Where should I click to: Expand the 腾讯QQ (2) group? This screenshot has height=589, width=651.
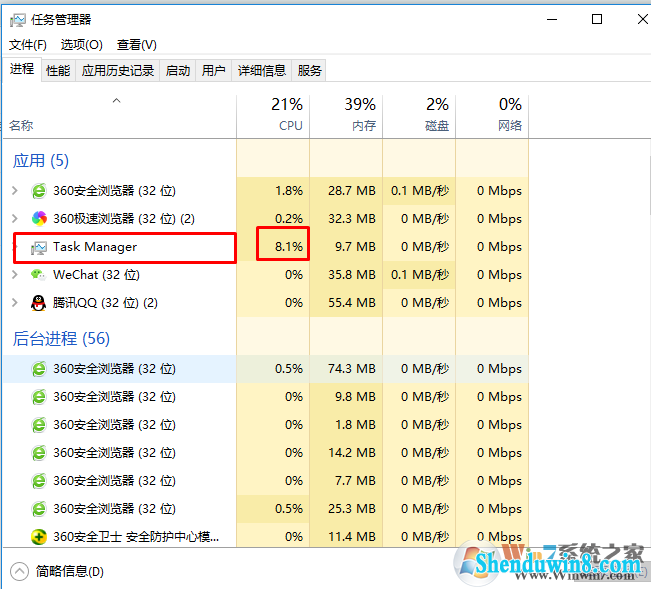point(15,303)
